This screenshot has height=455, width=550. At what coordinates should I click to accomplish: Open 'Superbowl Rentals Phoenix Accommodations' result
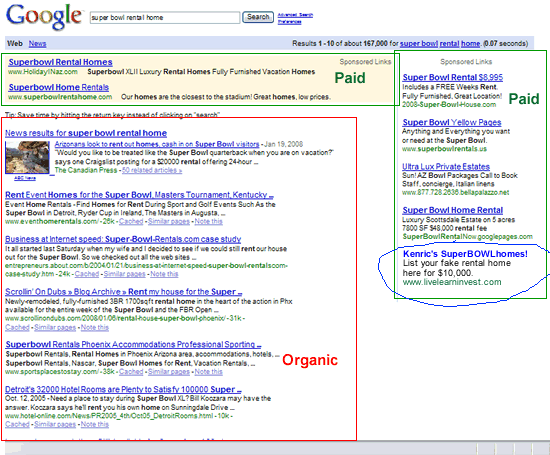coord(133,344)
